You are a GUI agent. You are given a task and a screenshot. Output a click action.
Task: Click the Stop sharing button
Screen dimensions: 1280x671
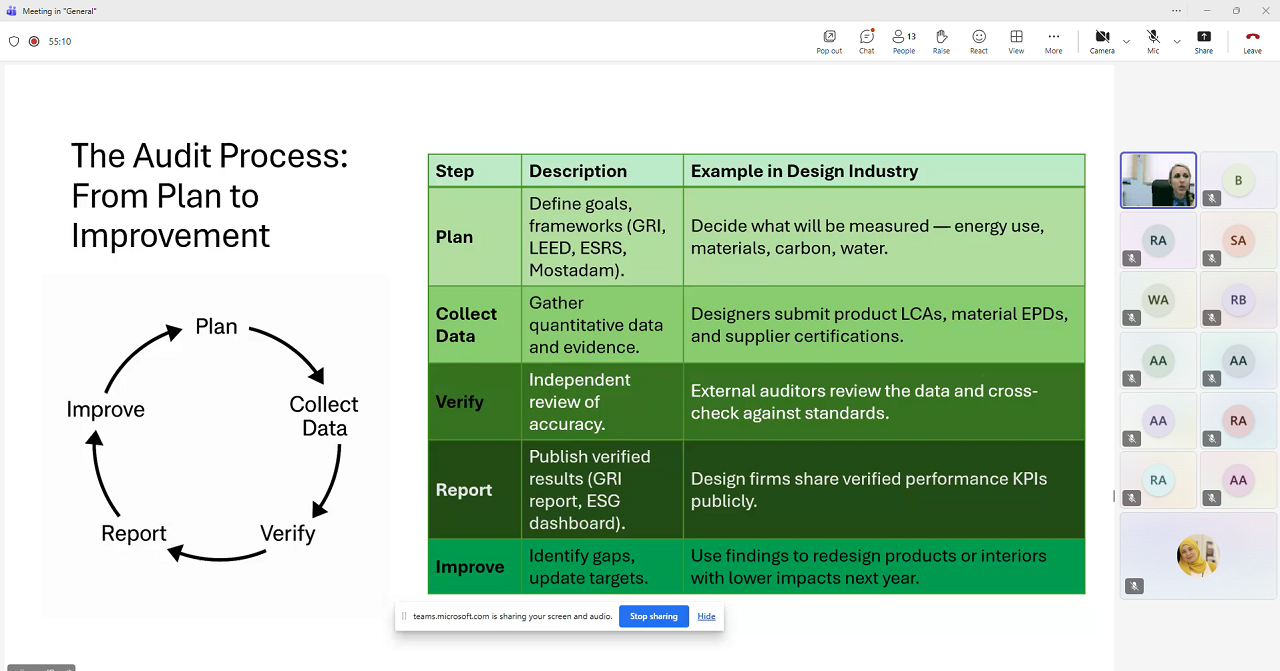[653, 616]
